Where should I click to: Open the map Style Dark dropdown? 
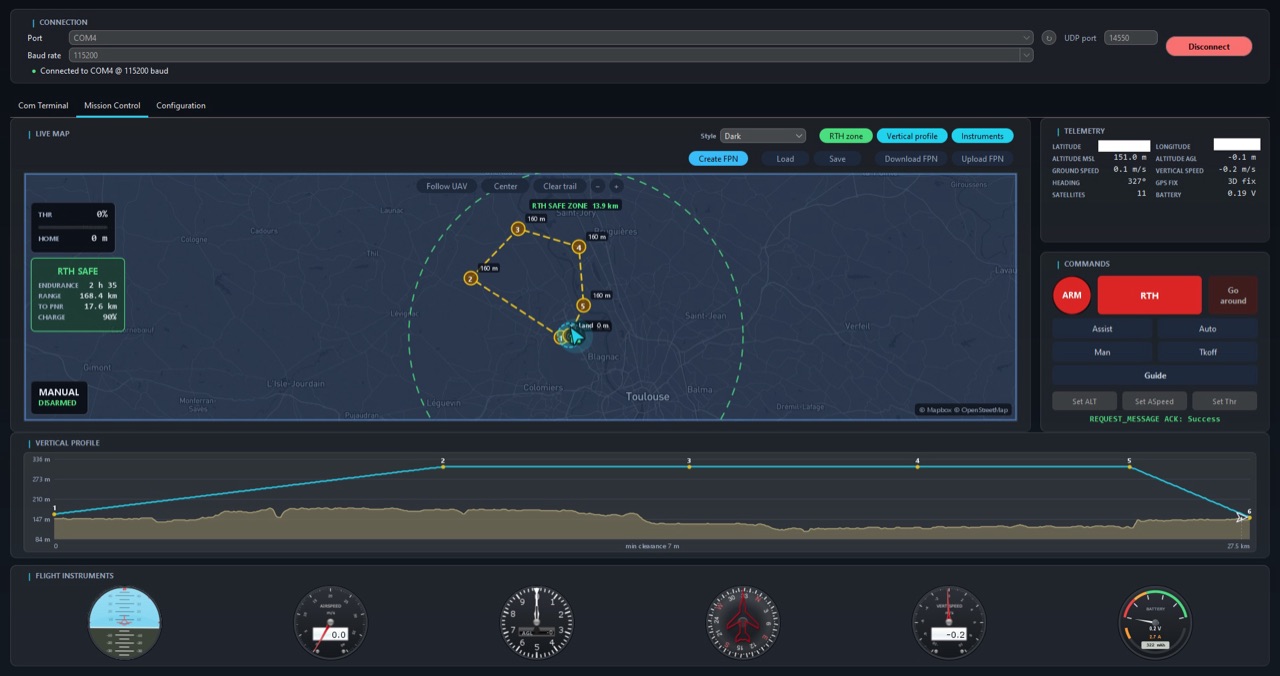pos(763,136)
